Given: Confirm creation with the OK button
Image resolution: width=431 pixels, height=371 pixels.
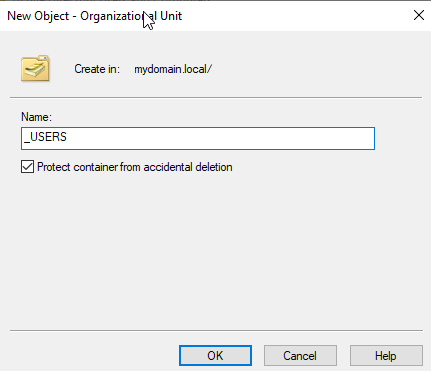Looking at the screenshot, I should 215,356.
